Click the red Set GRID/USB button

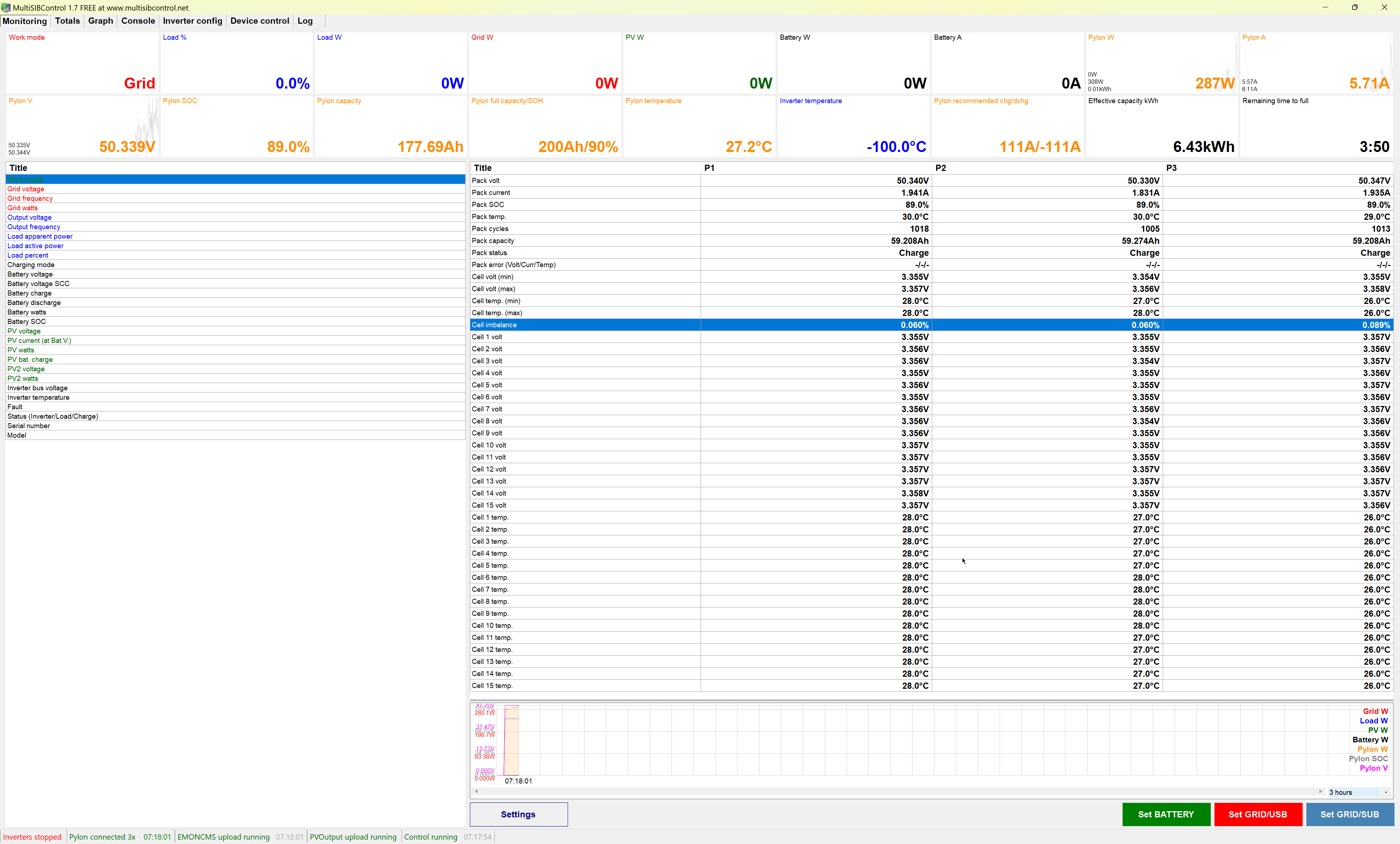[1257, 814]
